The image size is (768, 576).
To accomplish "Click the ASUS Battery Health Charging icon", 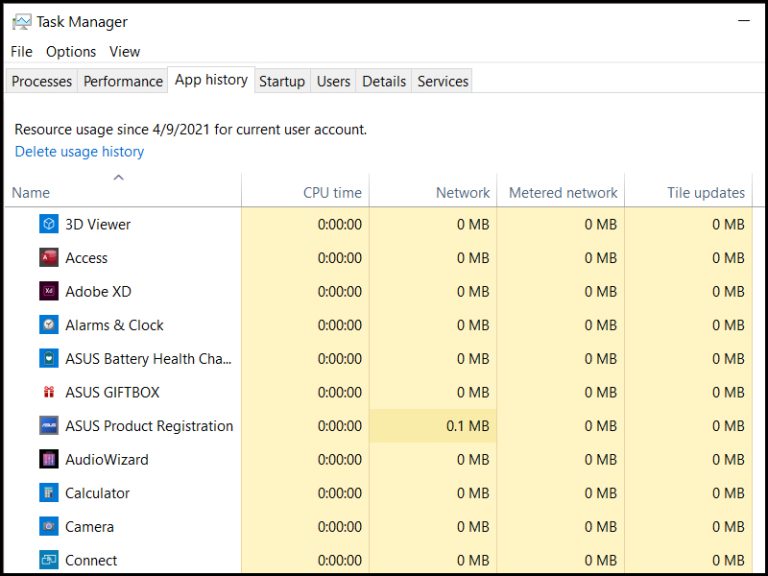I will [48, 359].
